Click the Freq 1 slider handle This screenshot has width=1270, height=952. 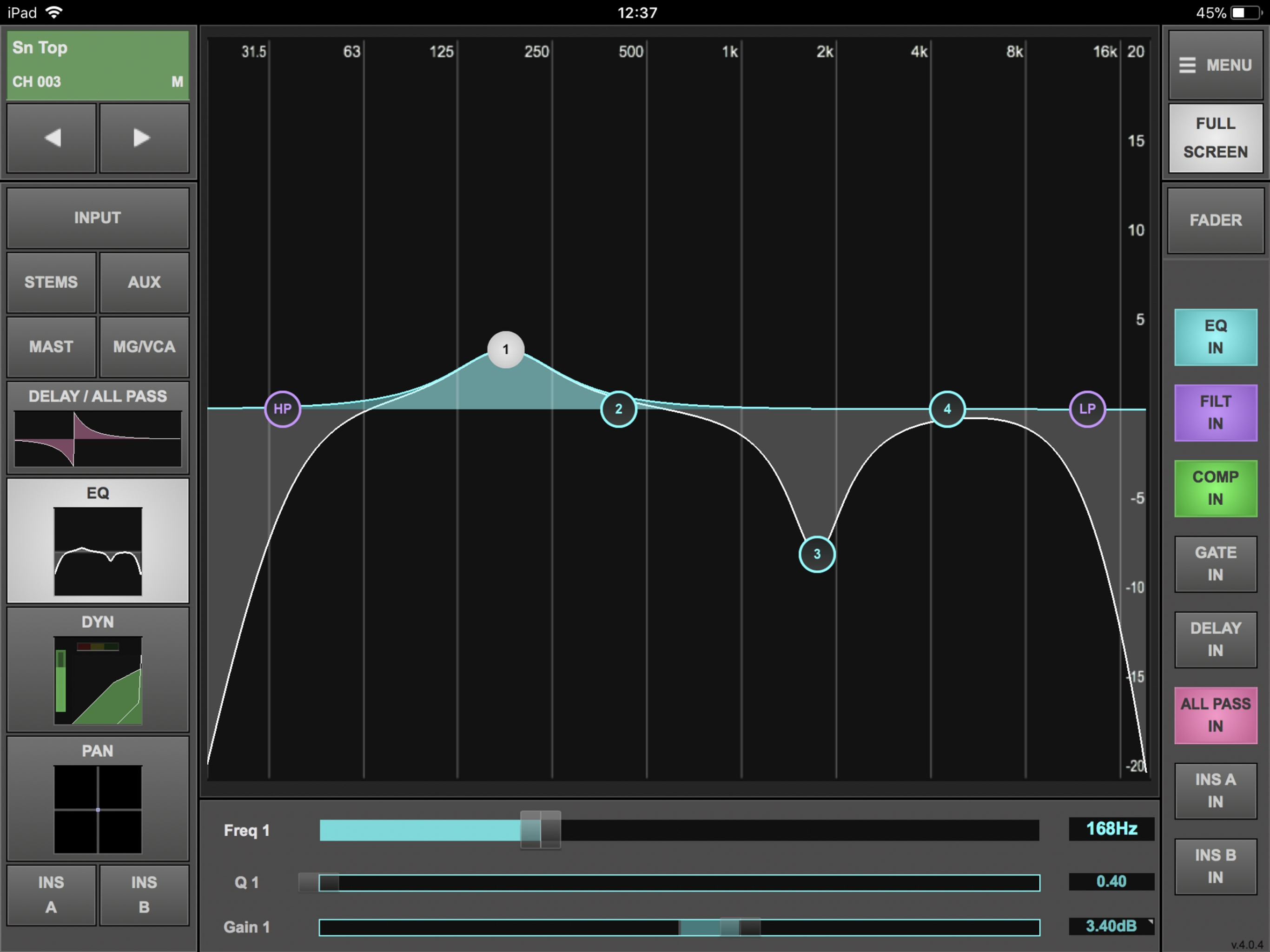coord(540,830)
